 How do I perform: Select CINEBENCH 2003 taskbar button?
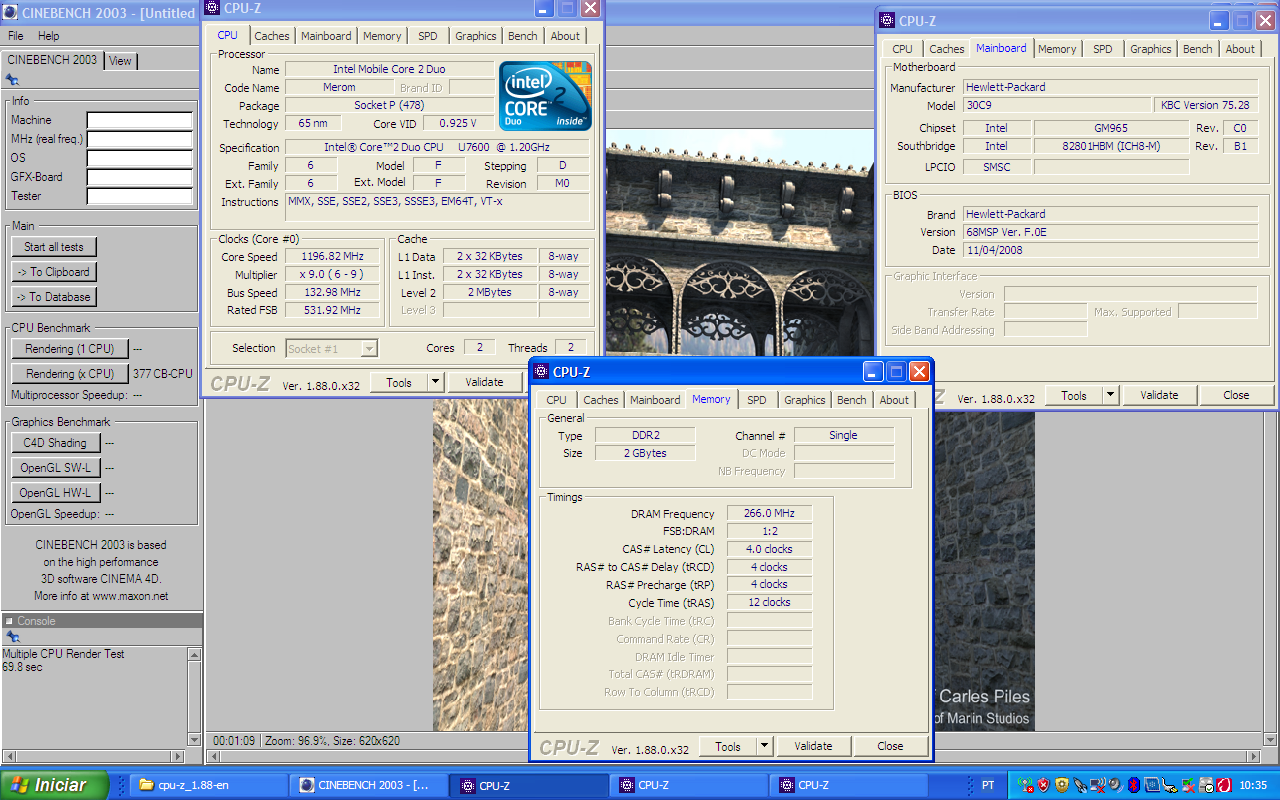click(369, 785)
